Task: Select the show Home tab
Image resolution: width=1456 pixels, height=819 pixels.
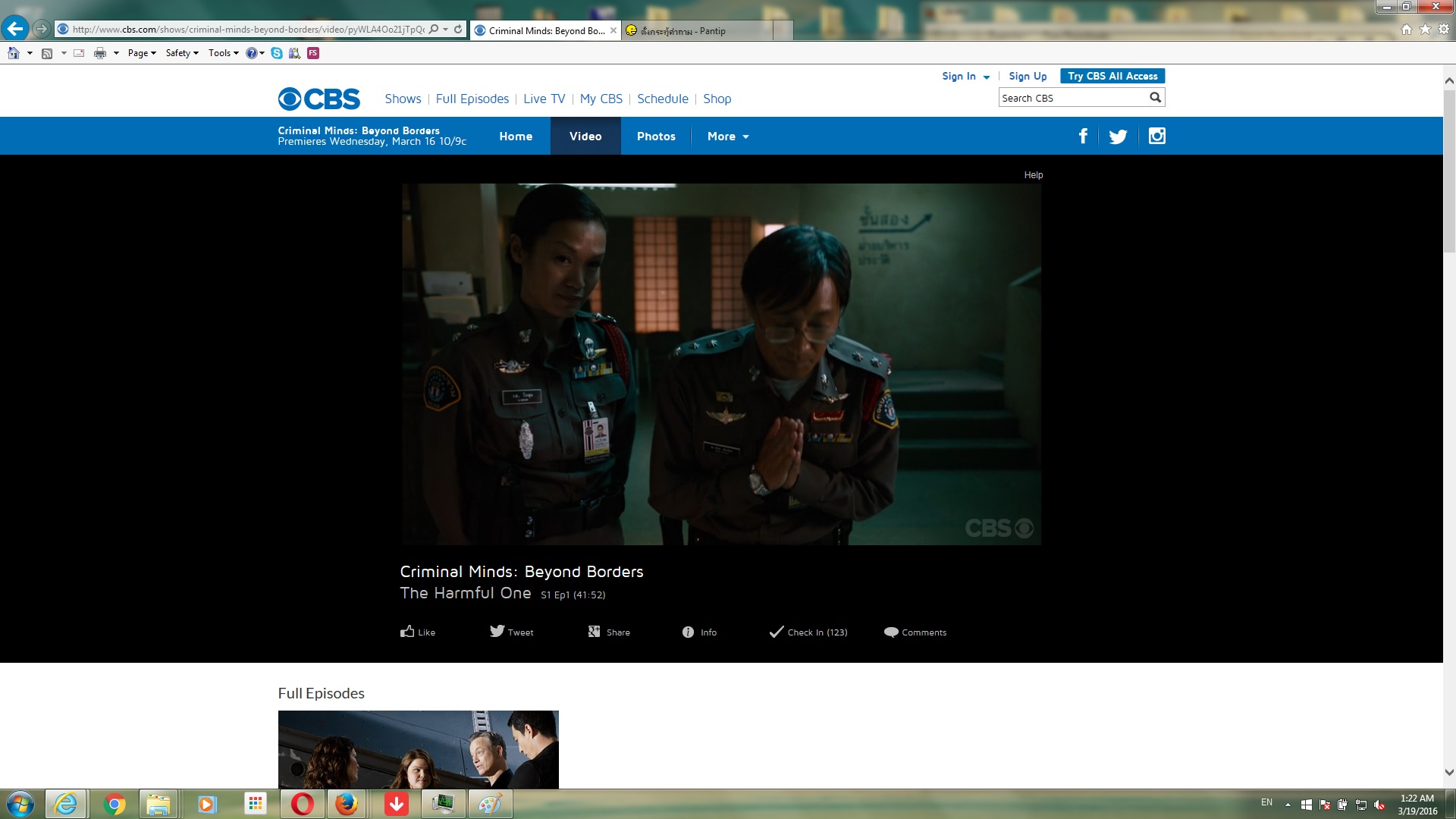Action: coord(516,136)
